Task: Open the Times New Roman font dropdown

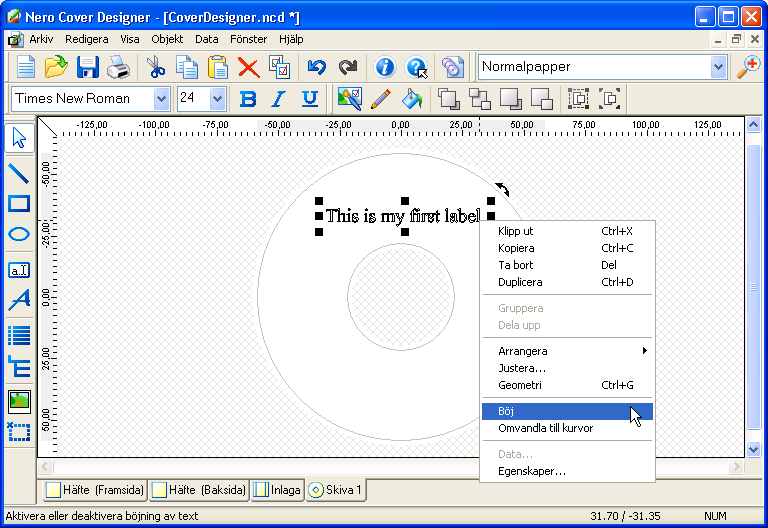Action: tap(161, 99)
